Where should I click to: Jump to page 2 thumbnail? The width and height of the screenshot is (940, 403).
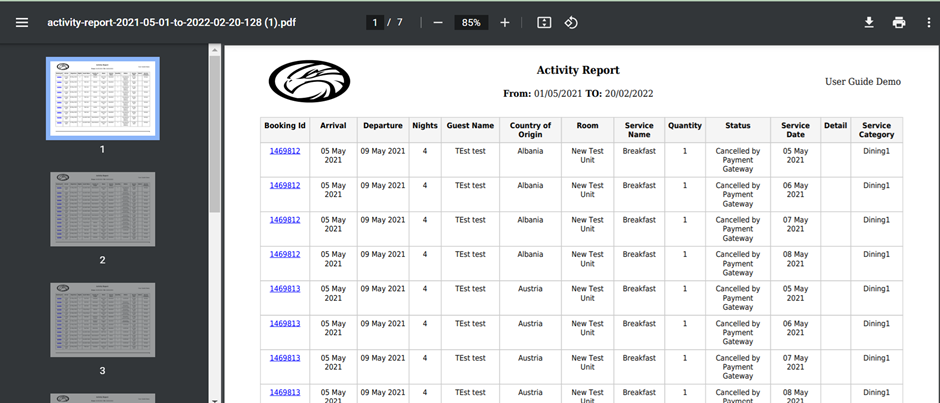pyautogui.click(x=103, y=209)
